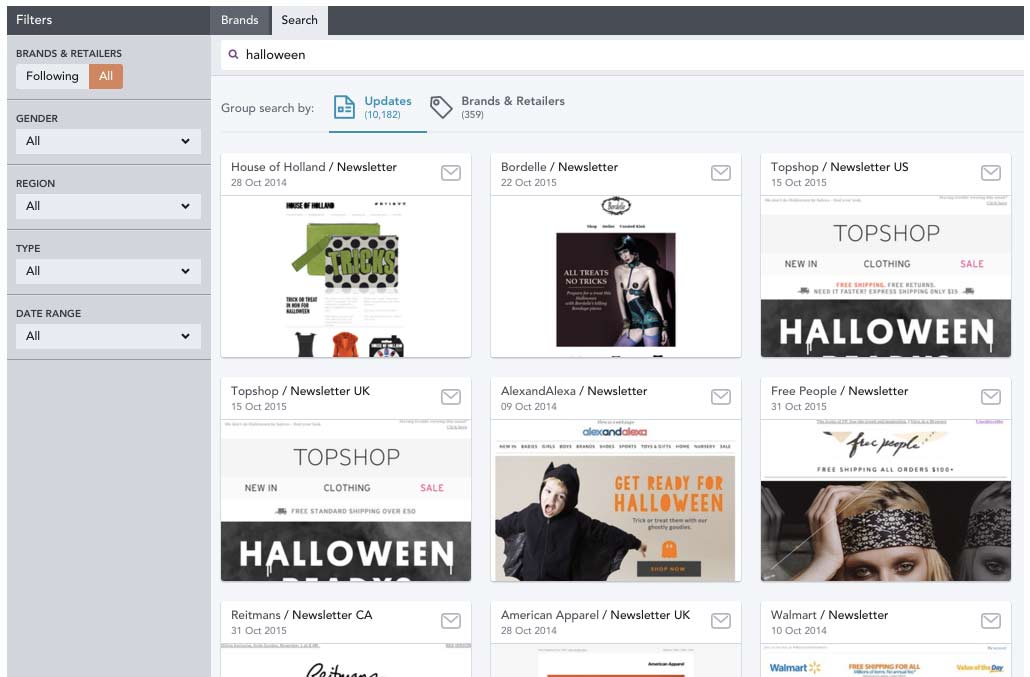The image size is (1030, 677).
Task: Click the 15 Oct 2015 date on Topshop Newsletter UK
Action: click(x=259, y=406)
